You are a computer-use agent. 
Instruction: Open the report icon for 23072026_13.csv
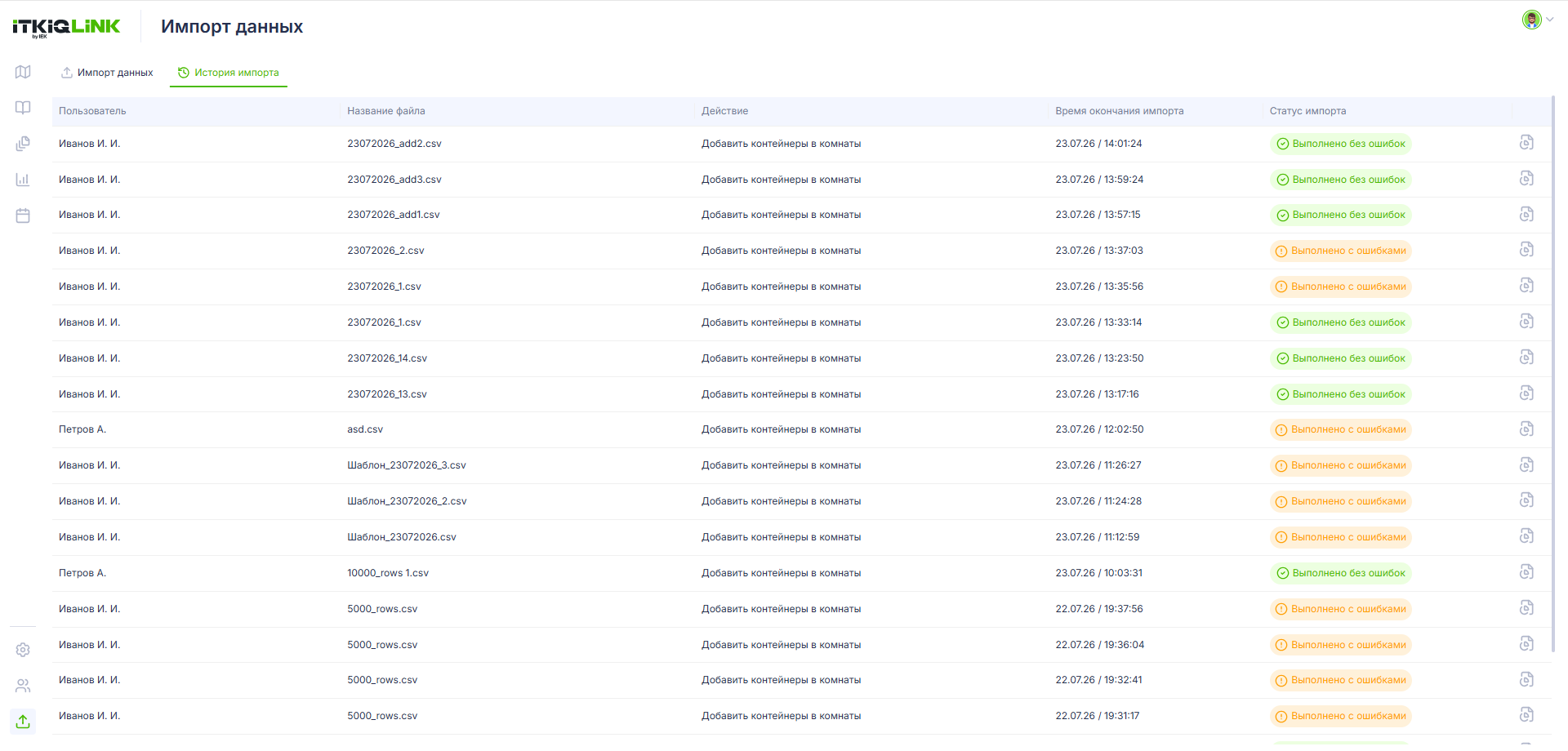click(1526, 393)
